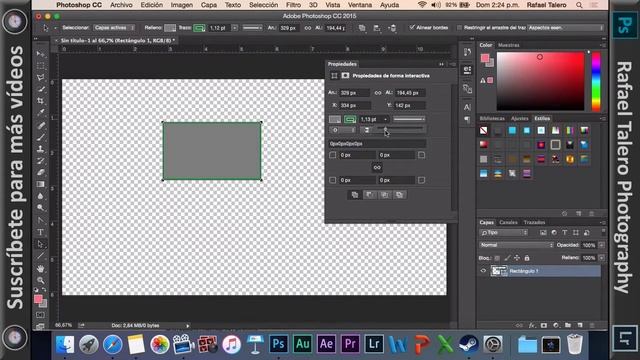
Task: Toggle lock position icon in Layers
Action: (x=517, y=258)
